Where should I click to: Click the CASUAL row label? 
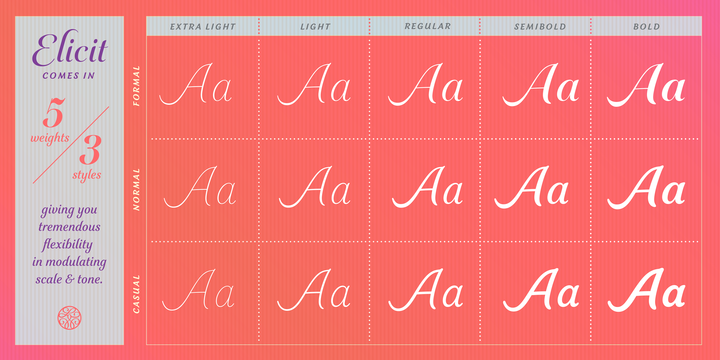[x=136, y=294]
